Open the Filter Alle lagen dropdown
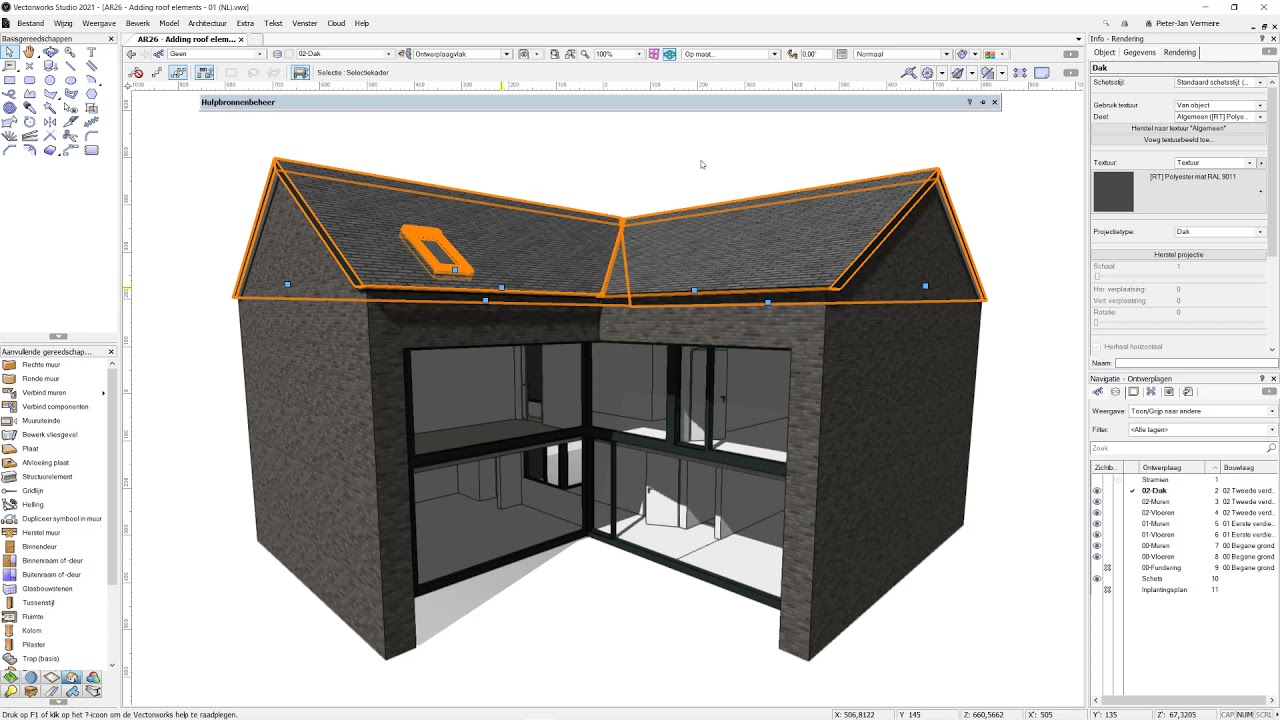The height and width of the screenshot is (720, 1280). (x=1203, y=430)
